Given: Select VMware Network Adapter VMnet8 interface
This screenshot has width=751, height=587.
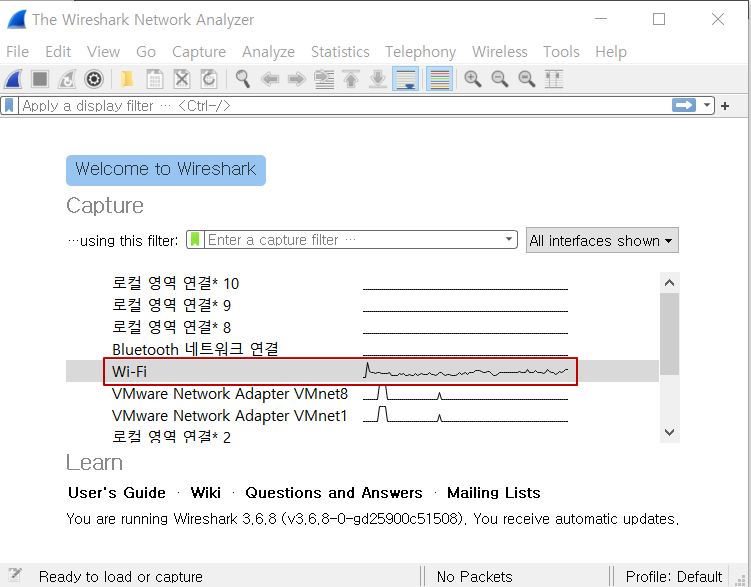Looking at the screenshot, I should pos(362,394).
